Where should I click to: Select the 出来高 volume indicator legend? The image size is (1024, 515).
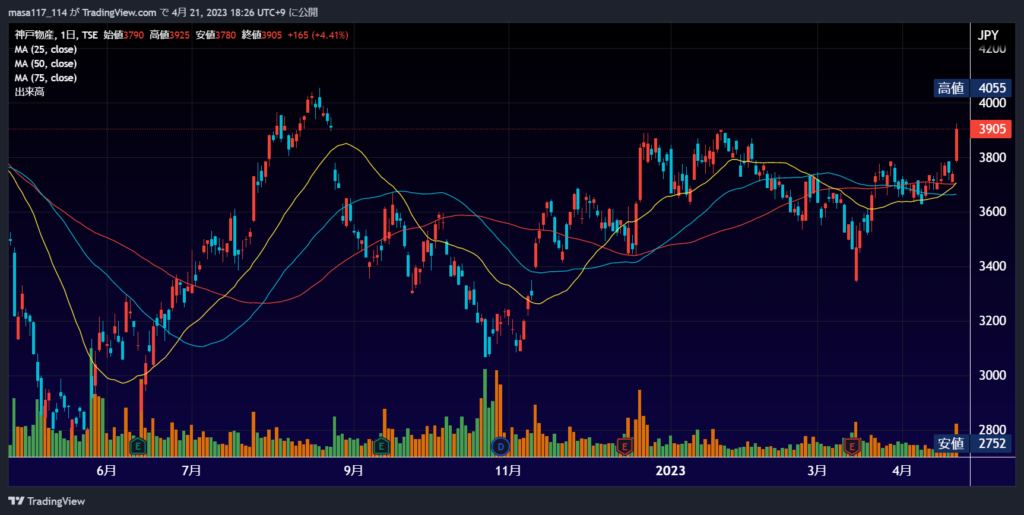[29, 92]
